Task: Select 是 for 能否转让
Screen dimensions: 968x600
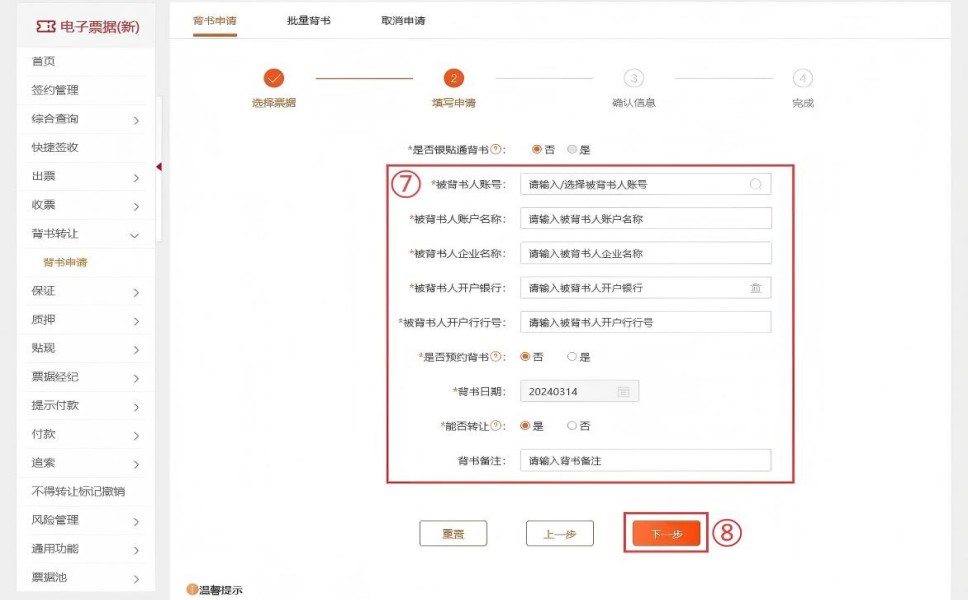Action: (525, 426)
